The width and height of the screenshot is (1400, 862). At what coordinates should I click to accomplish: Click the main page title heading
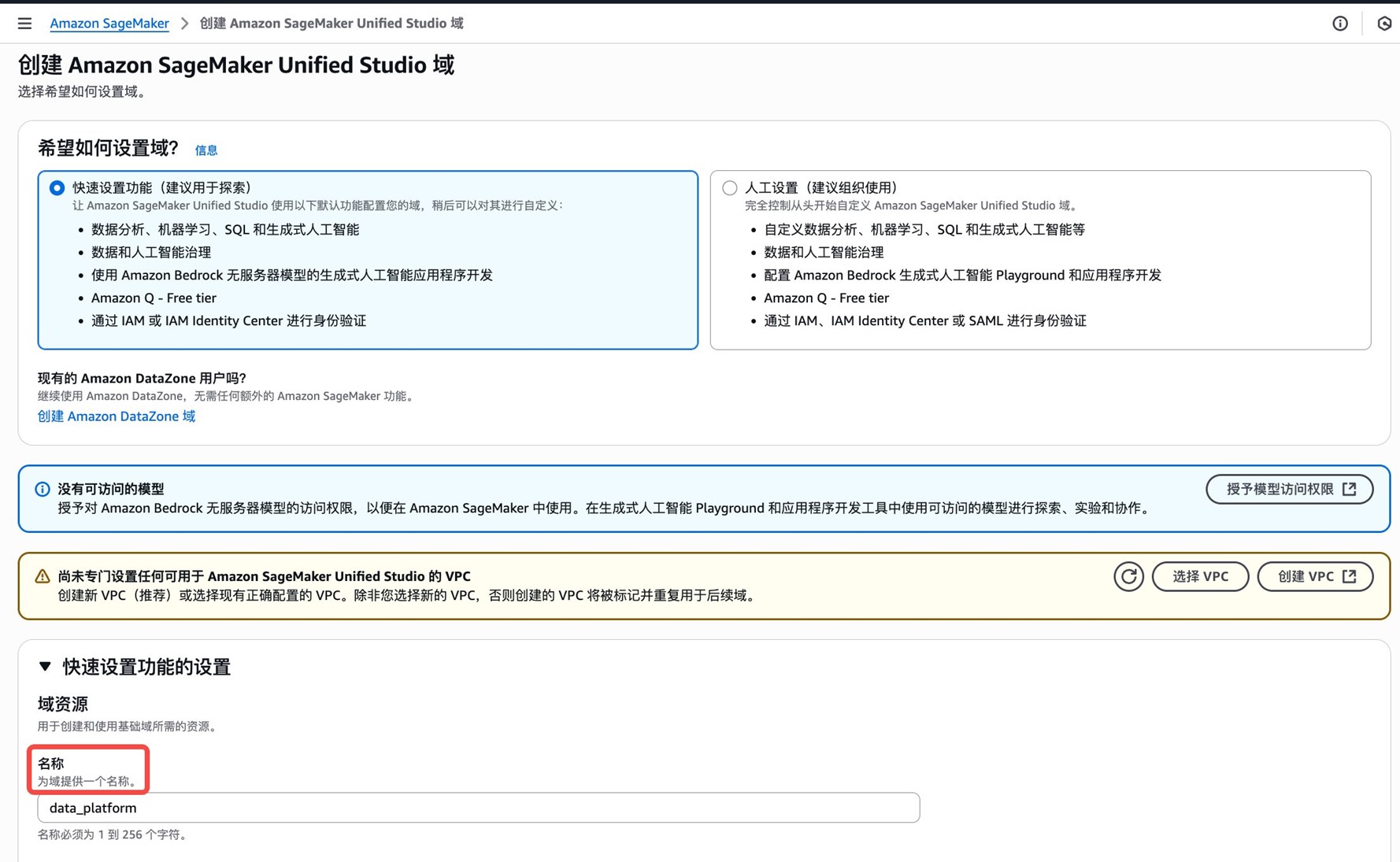236,65
